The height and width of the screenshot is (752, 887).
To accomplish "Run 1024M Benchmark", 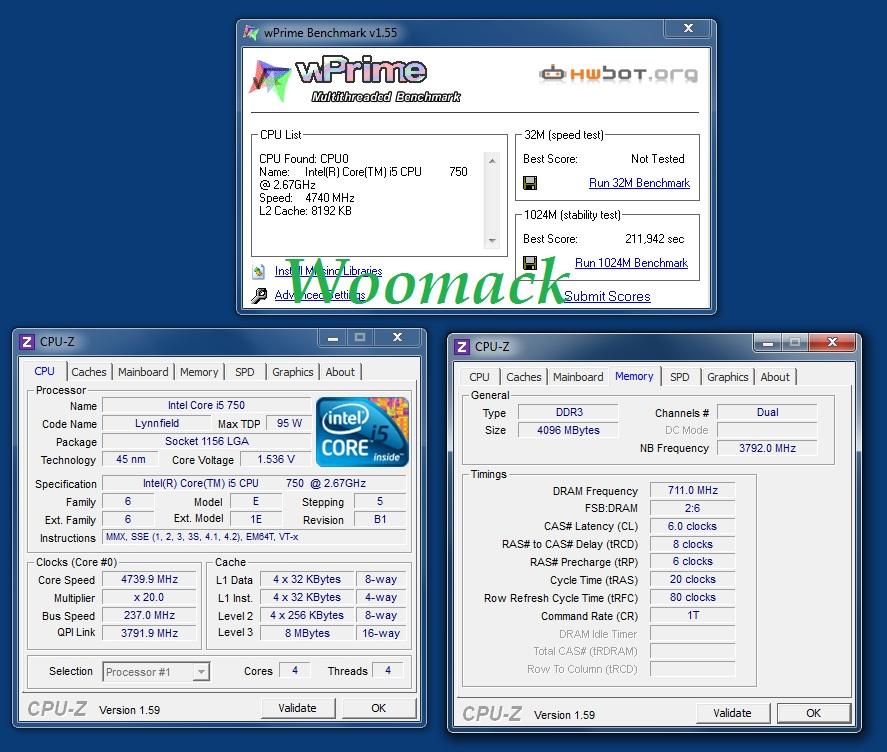I will (x=631, y=263).
